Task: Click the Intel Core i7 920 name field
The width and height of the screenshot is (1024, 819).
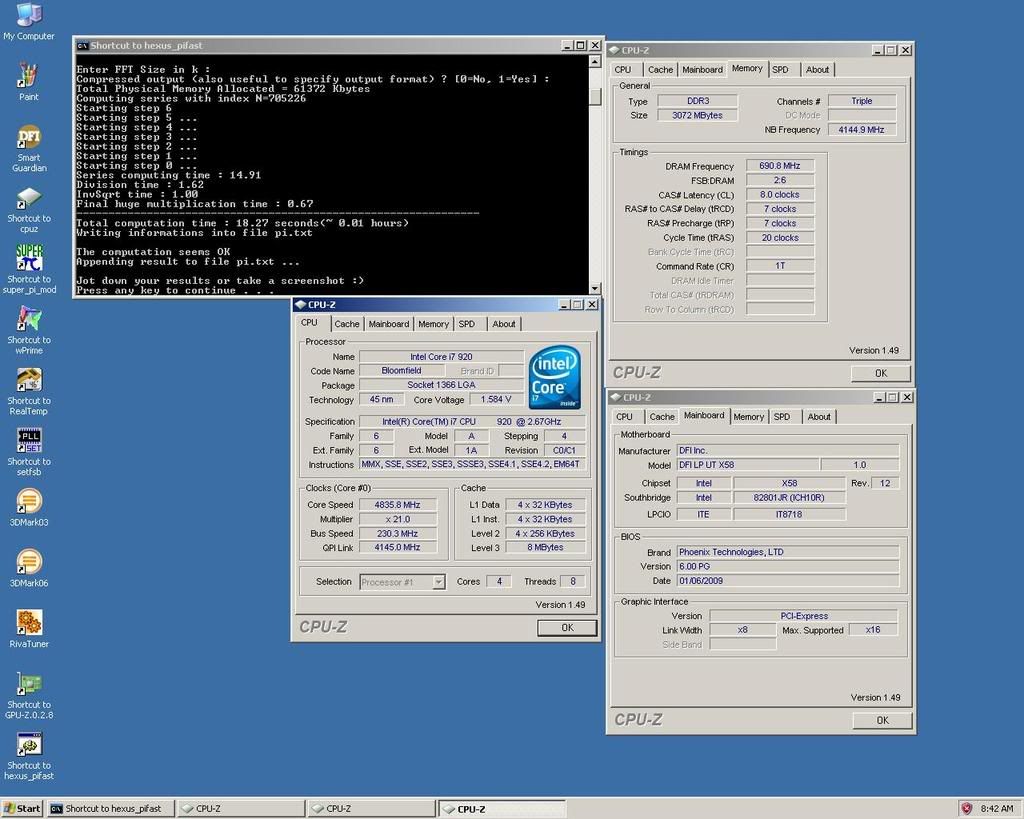Action: click(x=441, y=357)
